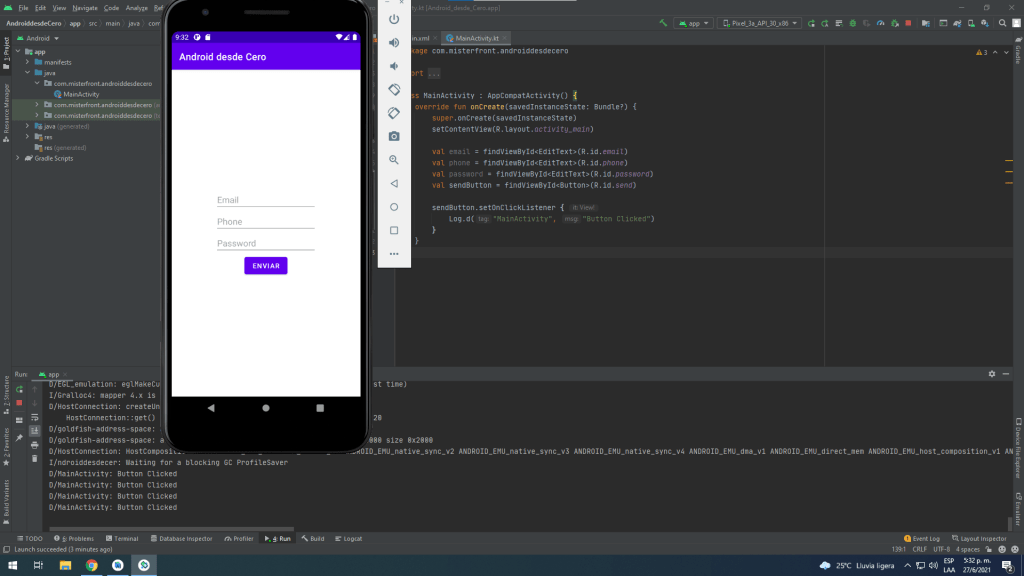Stop app using Run panel red square
The image size is (1024, 576).
pos(20,403)
